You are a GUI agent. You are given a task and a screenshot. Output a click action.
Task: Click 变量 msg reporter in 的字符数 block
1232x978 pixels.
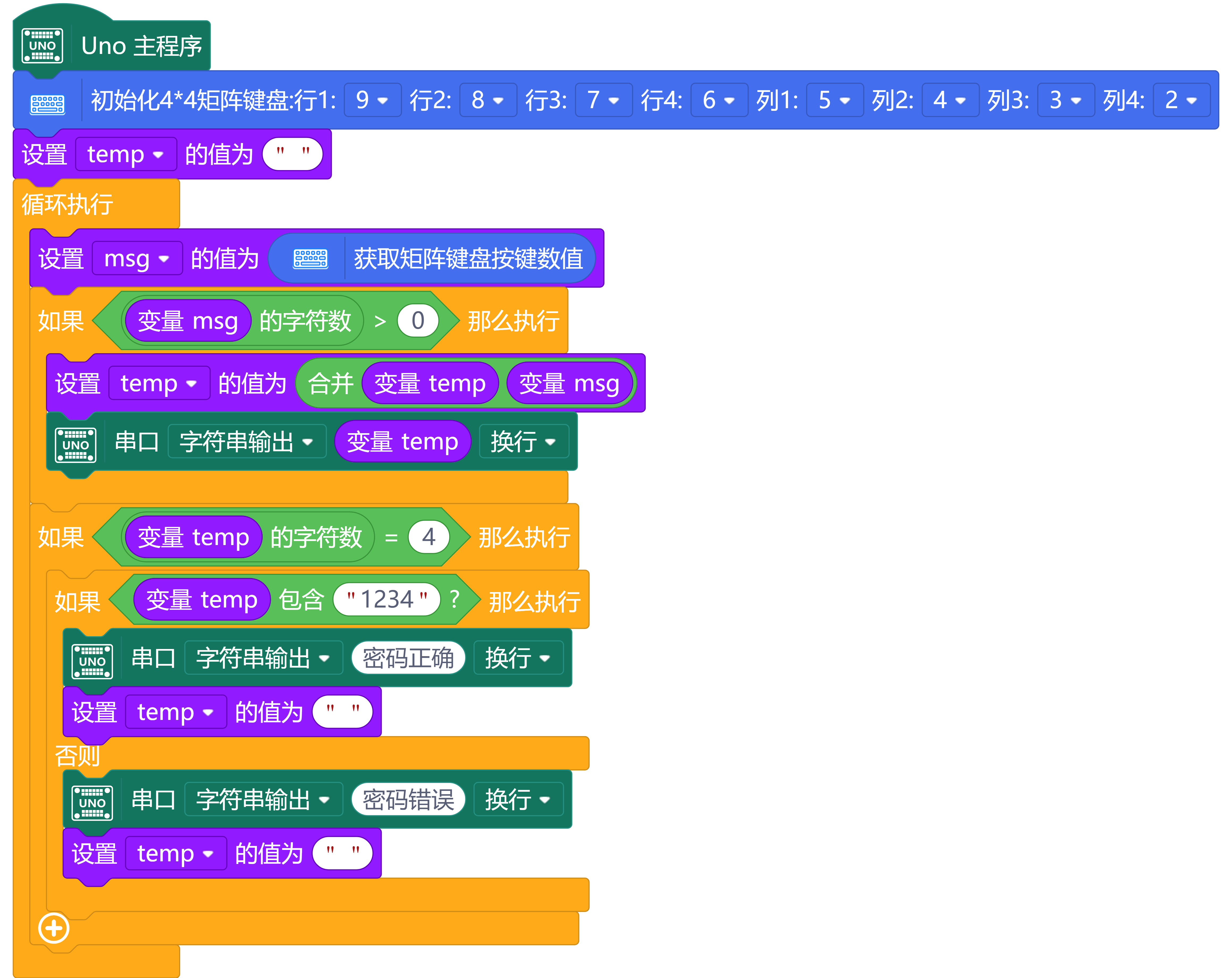[187, 321]
